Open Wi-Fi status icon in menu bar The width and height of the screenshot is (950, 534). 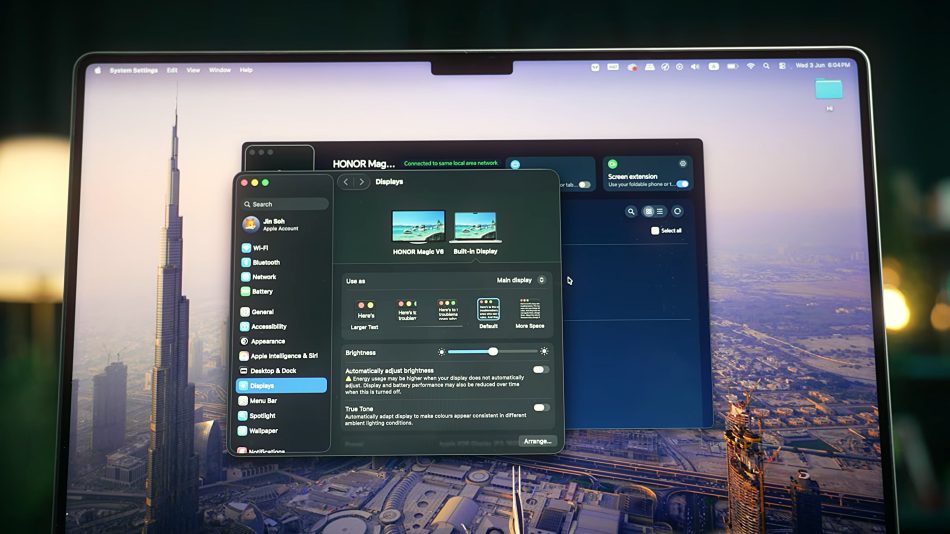coord(751,66)
